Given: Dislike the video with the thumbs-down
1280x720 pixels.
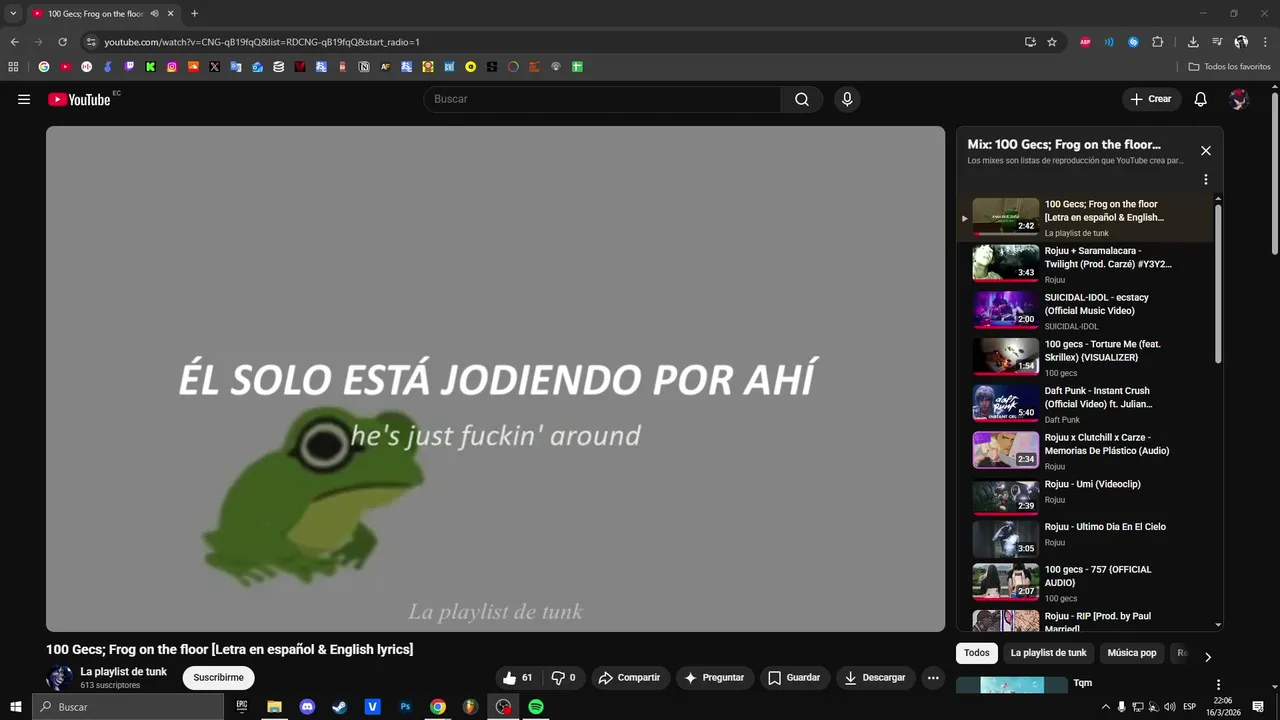Looking at the screenshot, I should click(565, 677).
